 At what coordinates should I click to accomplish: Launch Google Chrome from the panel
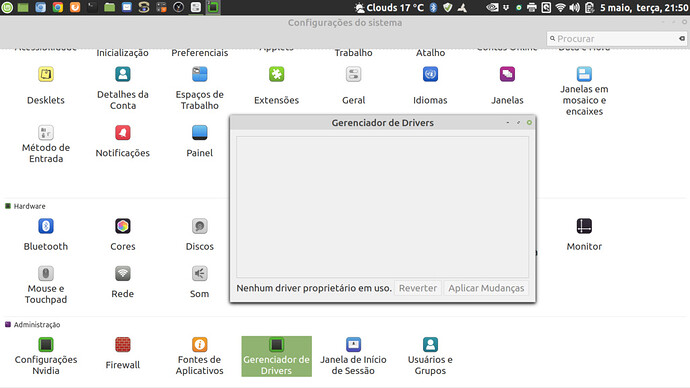58,7
